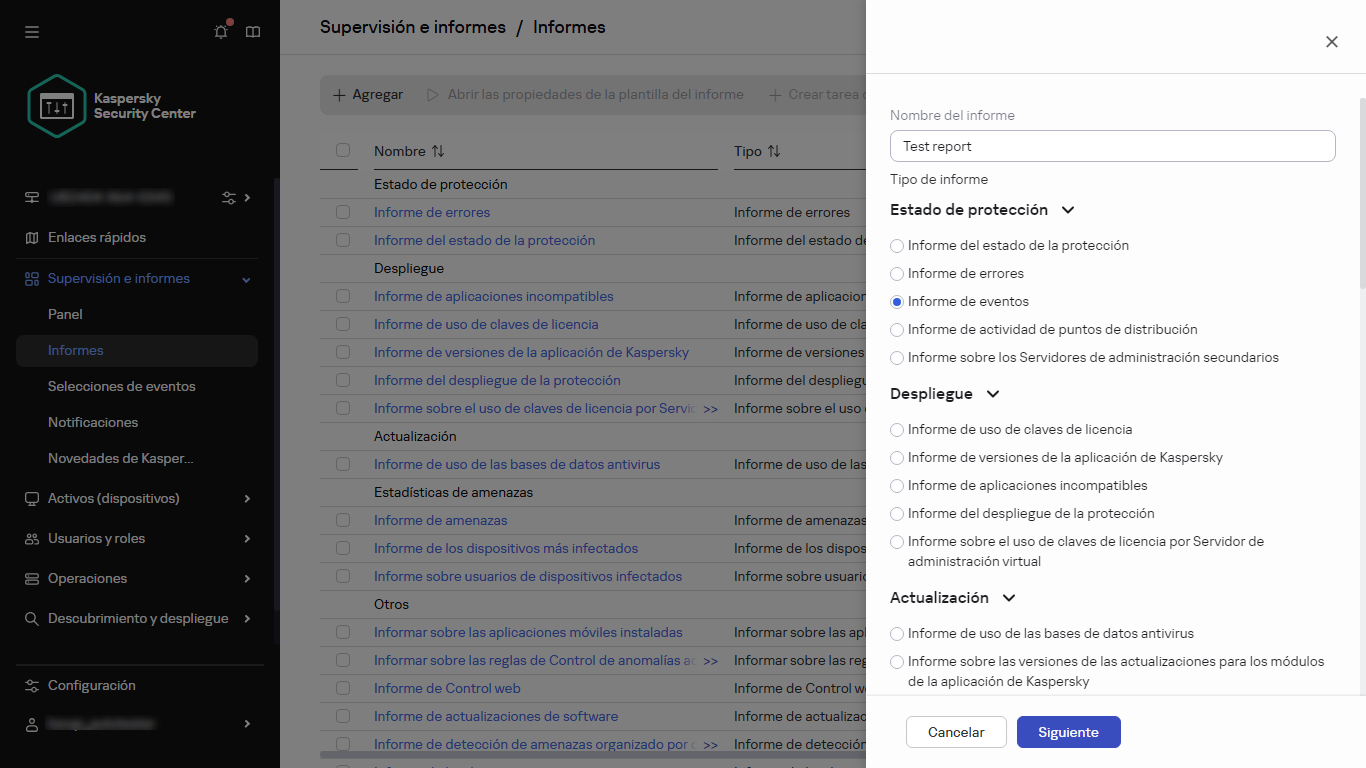The width and height of the screenshot is (1366, 768).
Task: Go to Notificaciones menu item
Action: tap(93, 422)
